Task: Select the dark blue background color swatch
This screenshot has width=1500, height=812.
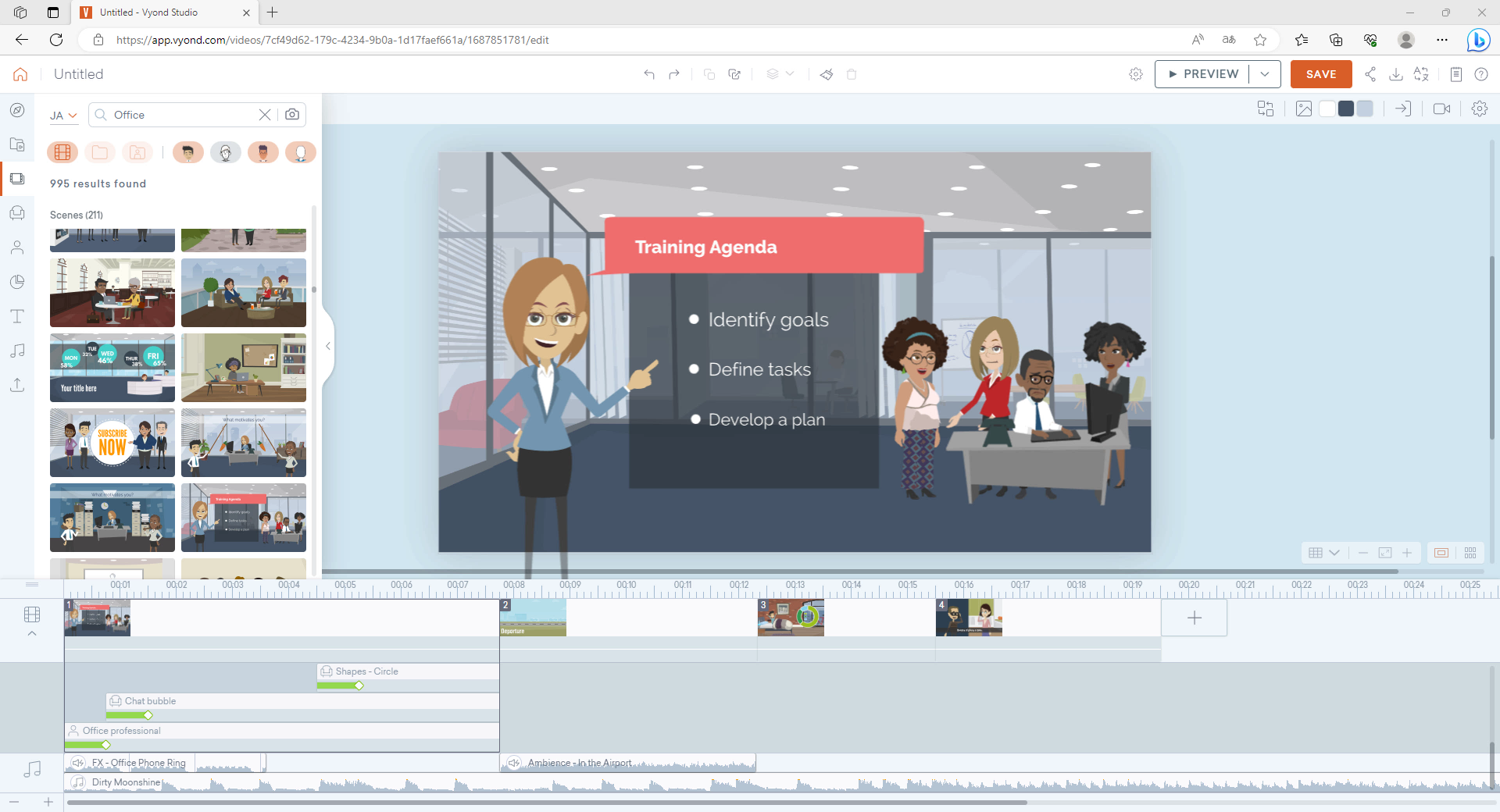Action: [x=1346, y=109]
